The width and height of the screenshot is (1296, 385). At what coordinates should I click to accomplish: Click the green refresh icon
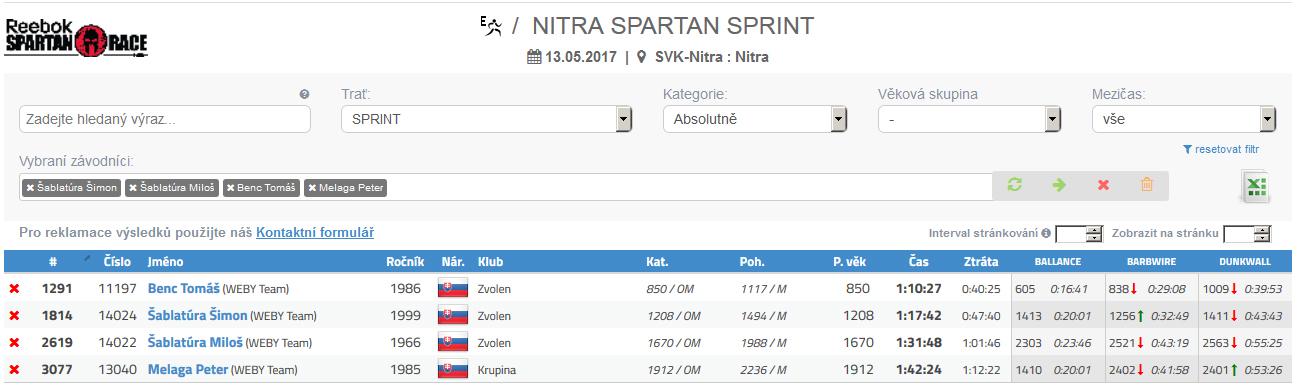point(1015,185)
